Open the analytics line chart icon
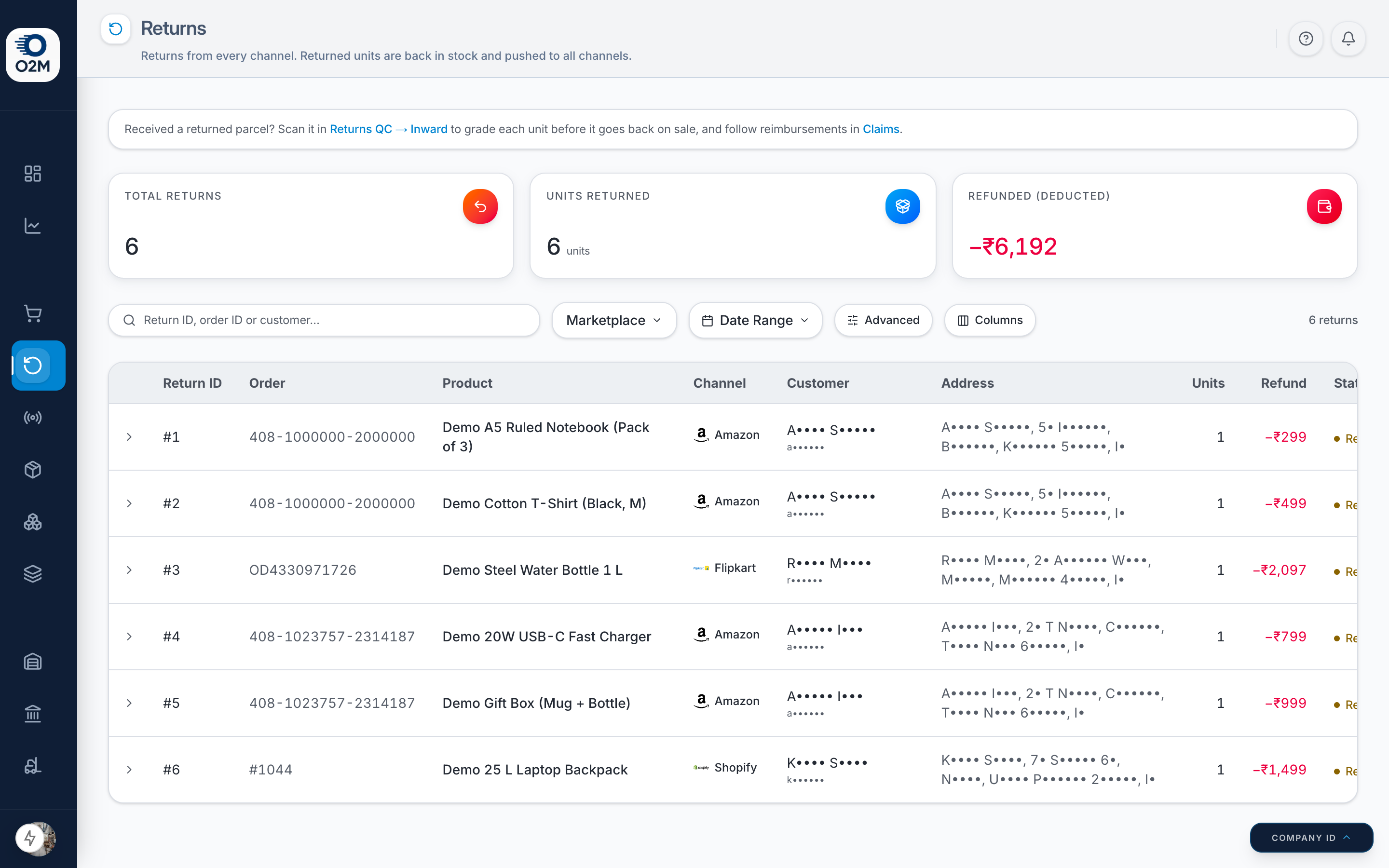This screenshot has height=868, width=1389. click(33, 226)
